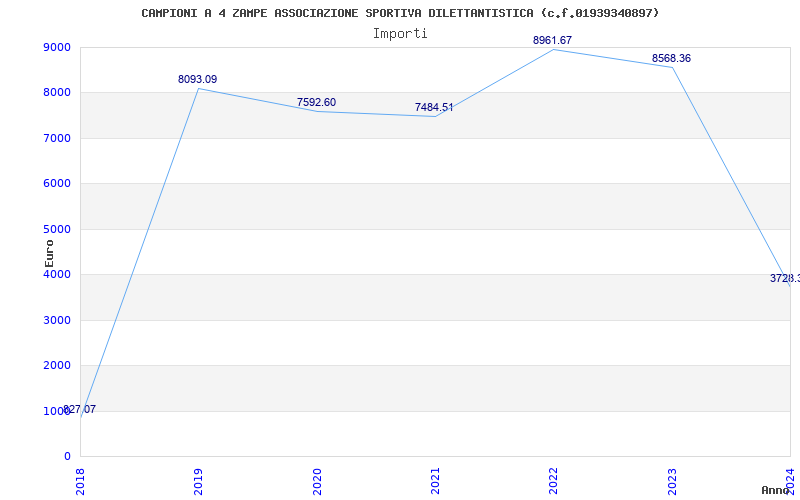This screenshot has width=800, height=500.
Task: Click the Importi chart subtitle
Action: [x=400, y=34]
